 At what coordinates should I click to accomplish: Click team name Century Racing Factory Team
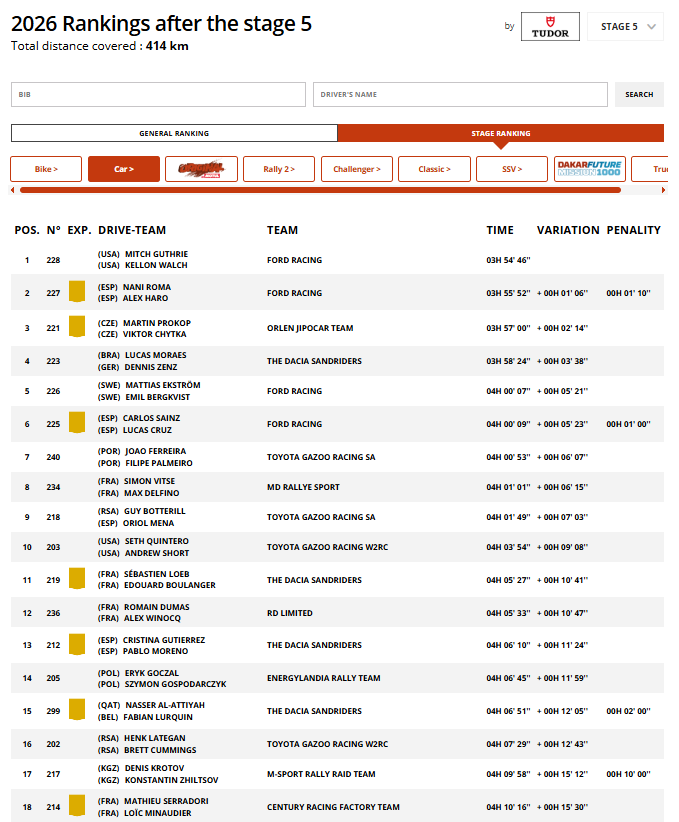coord(333,807)
